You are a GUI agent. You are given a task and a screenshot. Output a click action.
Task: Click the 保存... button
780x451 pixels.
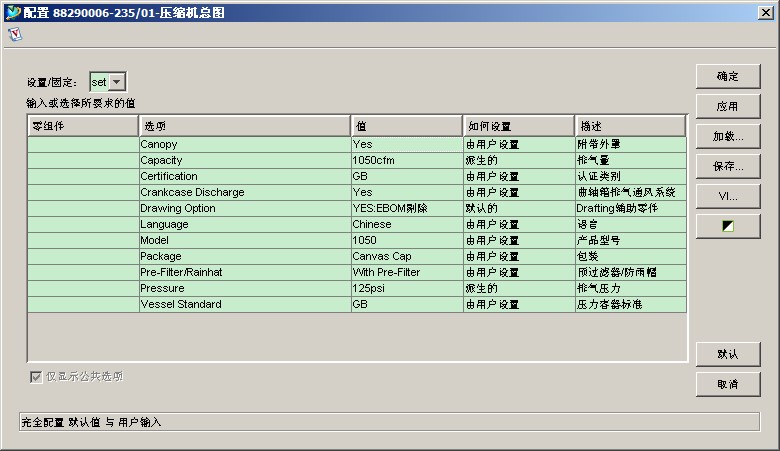728,166
